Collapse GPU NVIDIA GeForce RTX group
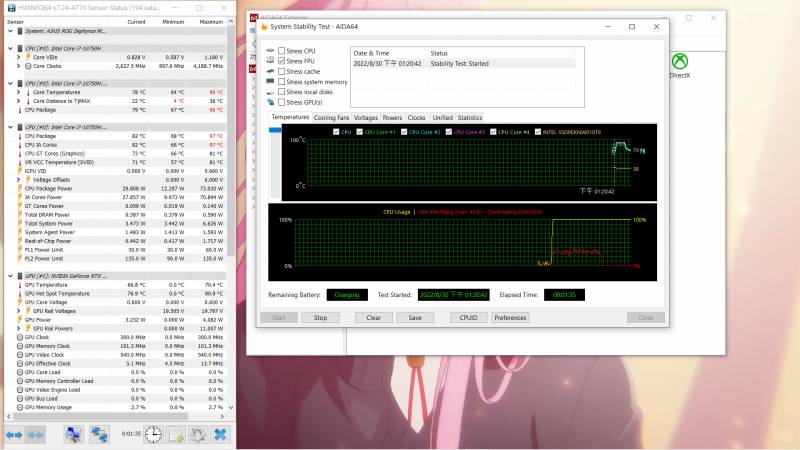800x450 pixels. [11, 276]
